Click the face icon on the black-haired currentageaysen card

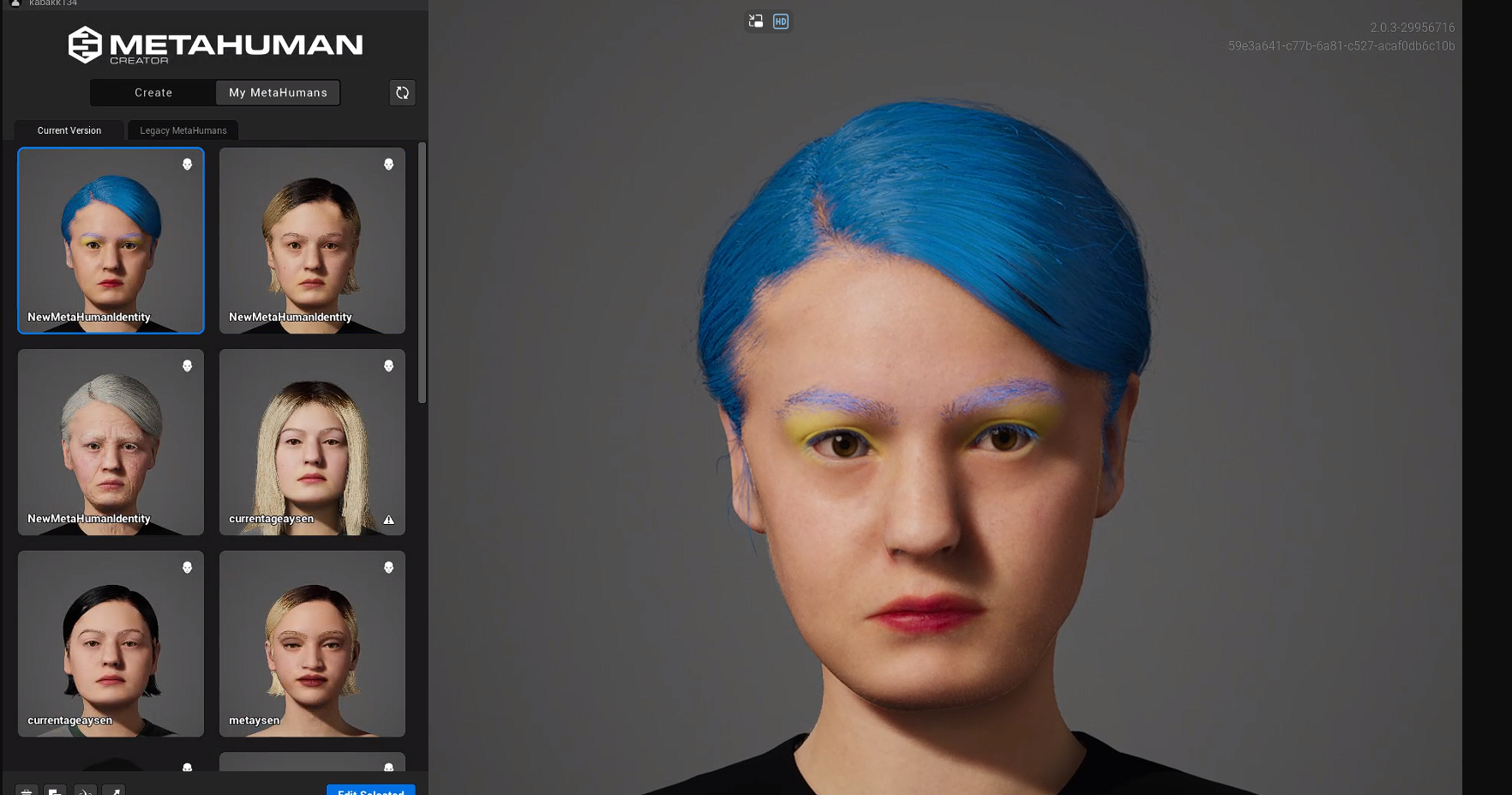coord(187,567)
